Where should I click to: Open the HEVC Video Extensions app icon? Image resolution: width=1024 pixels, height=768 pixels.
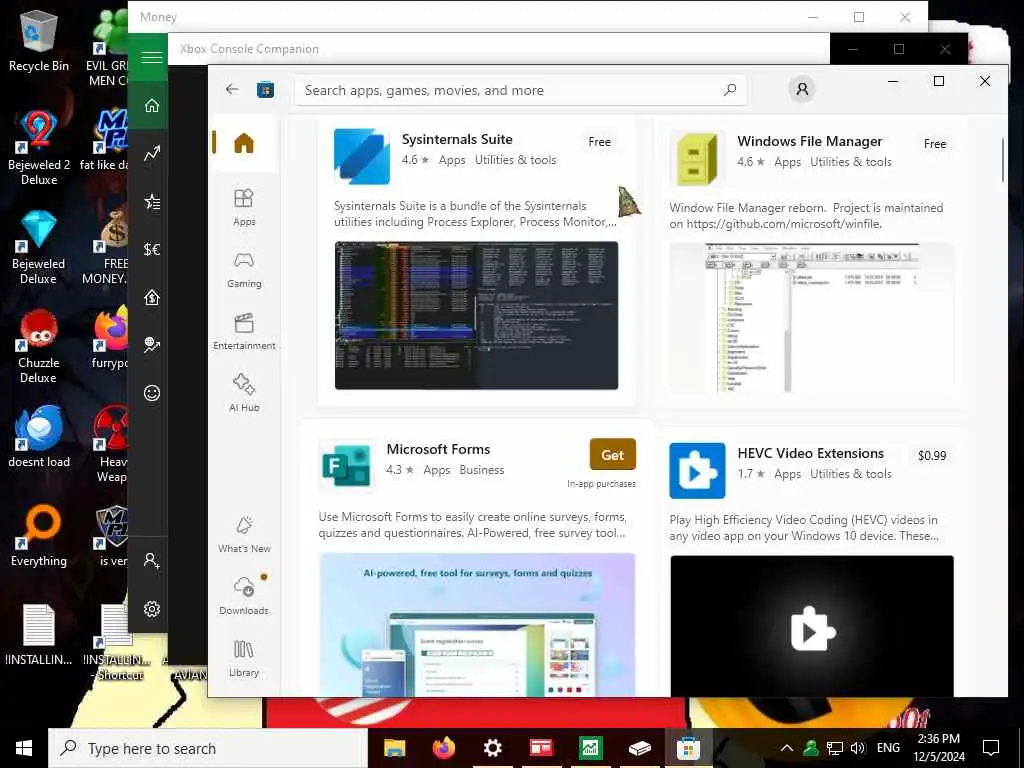[x=697, y=470]
